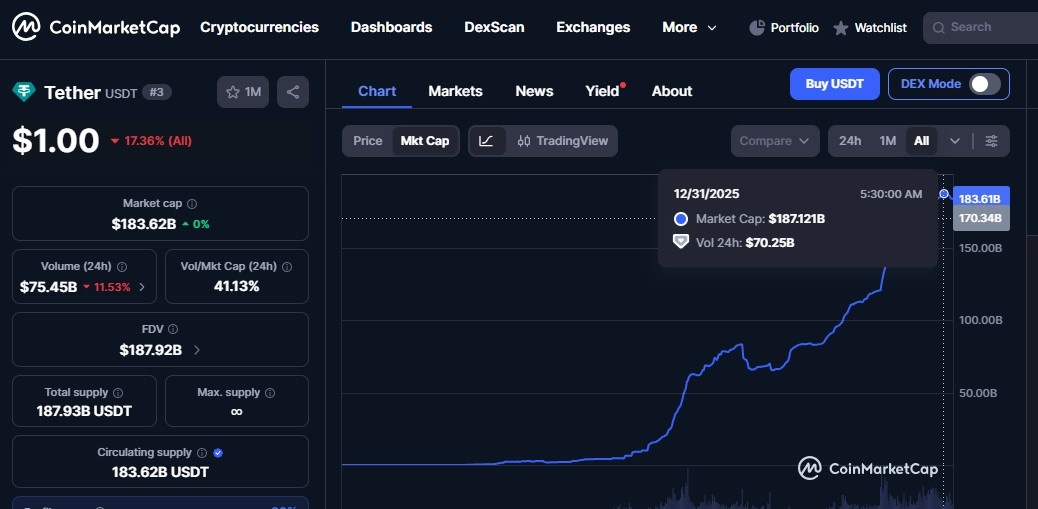Open the DexScan menu
Image resolution: width=1038 pixels, height=509 pixels.
pos(494,27)
